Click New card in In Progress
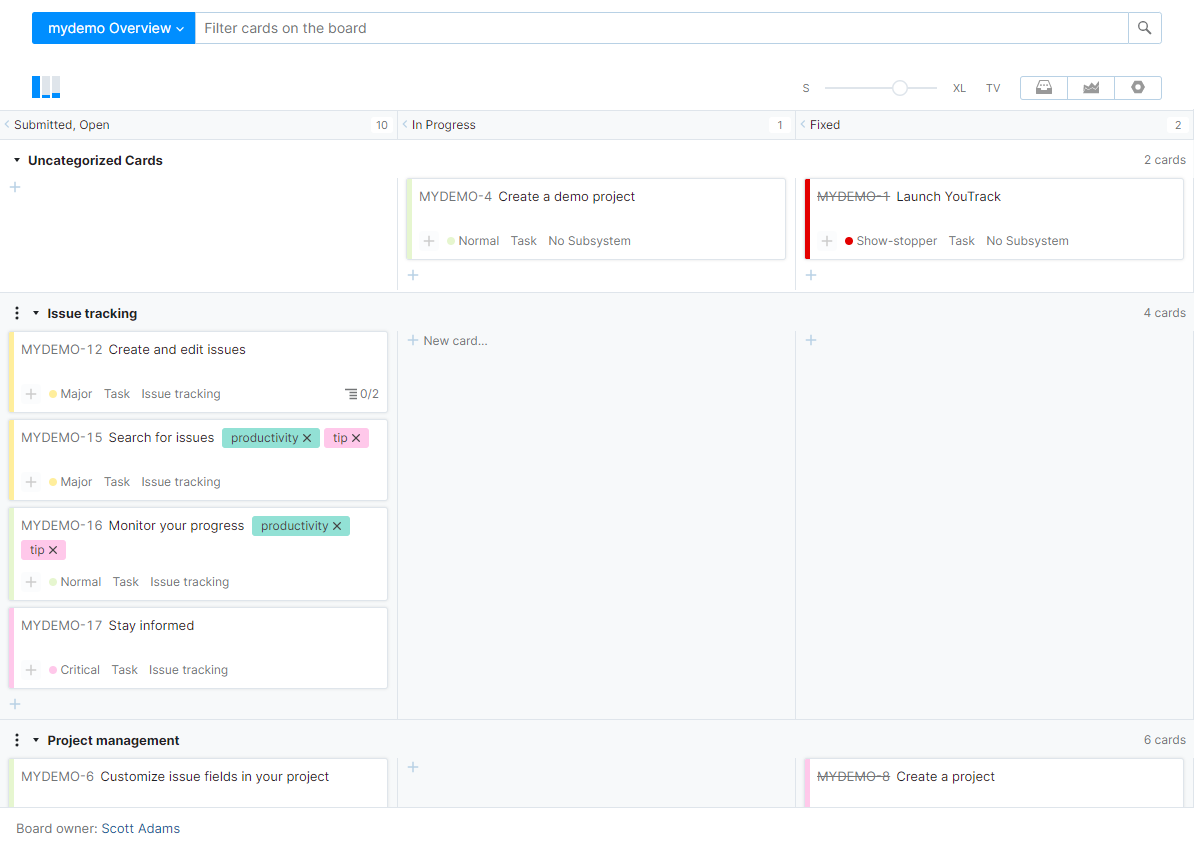This screenshot has height=863, width=1194. tap(448, 341)
